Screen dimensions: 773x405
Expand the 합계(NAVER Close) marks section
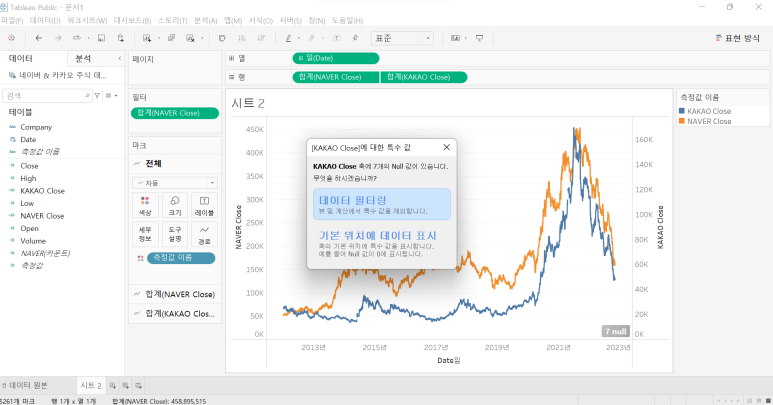pos(175,294)
